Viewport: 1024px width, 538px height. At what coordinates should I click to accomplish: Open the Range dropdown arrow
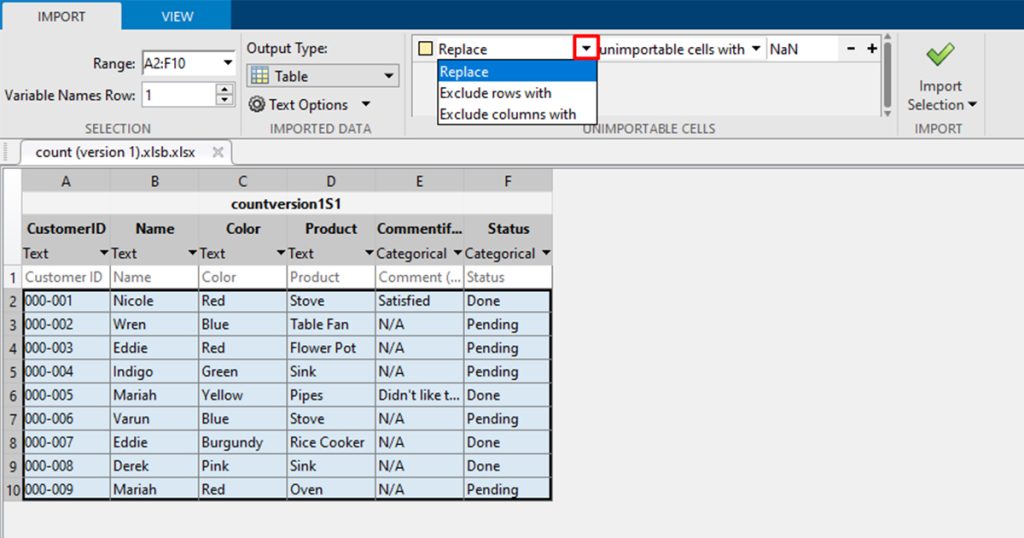pos(228,64)
